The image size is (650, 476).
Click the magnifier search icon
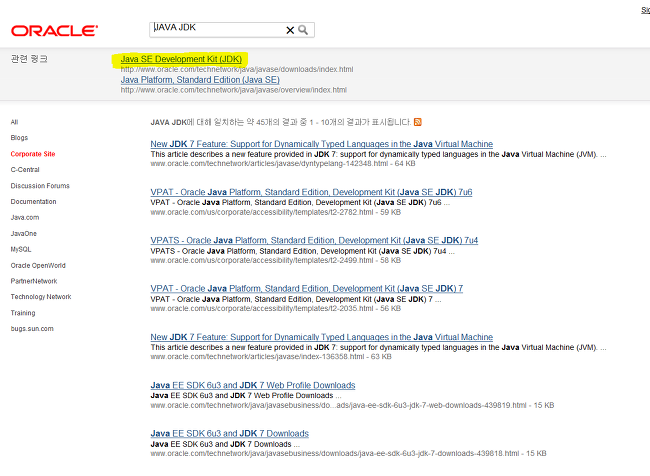click(x=303, y=30)
